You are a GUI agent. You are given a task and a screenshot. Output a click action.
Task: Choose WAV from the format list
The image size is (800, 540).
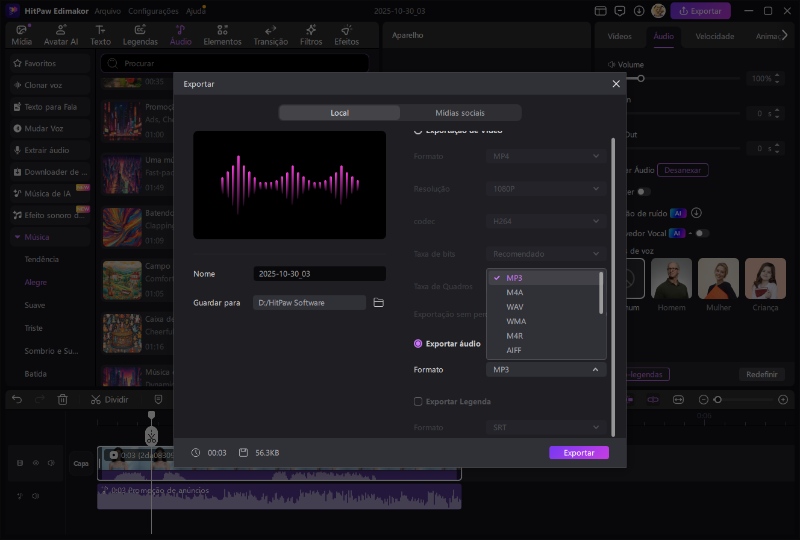tap(515, 307)
